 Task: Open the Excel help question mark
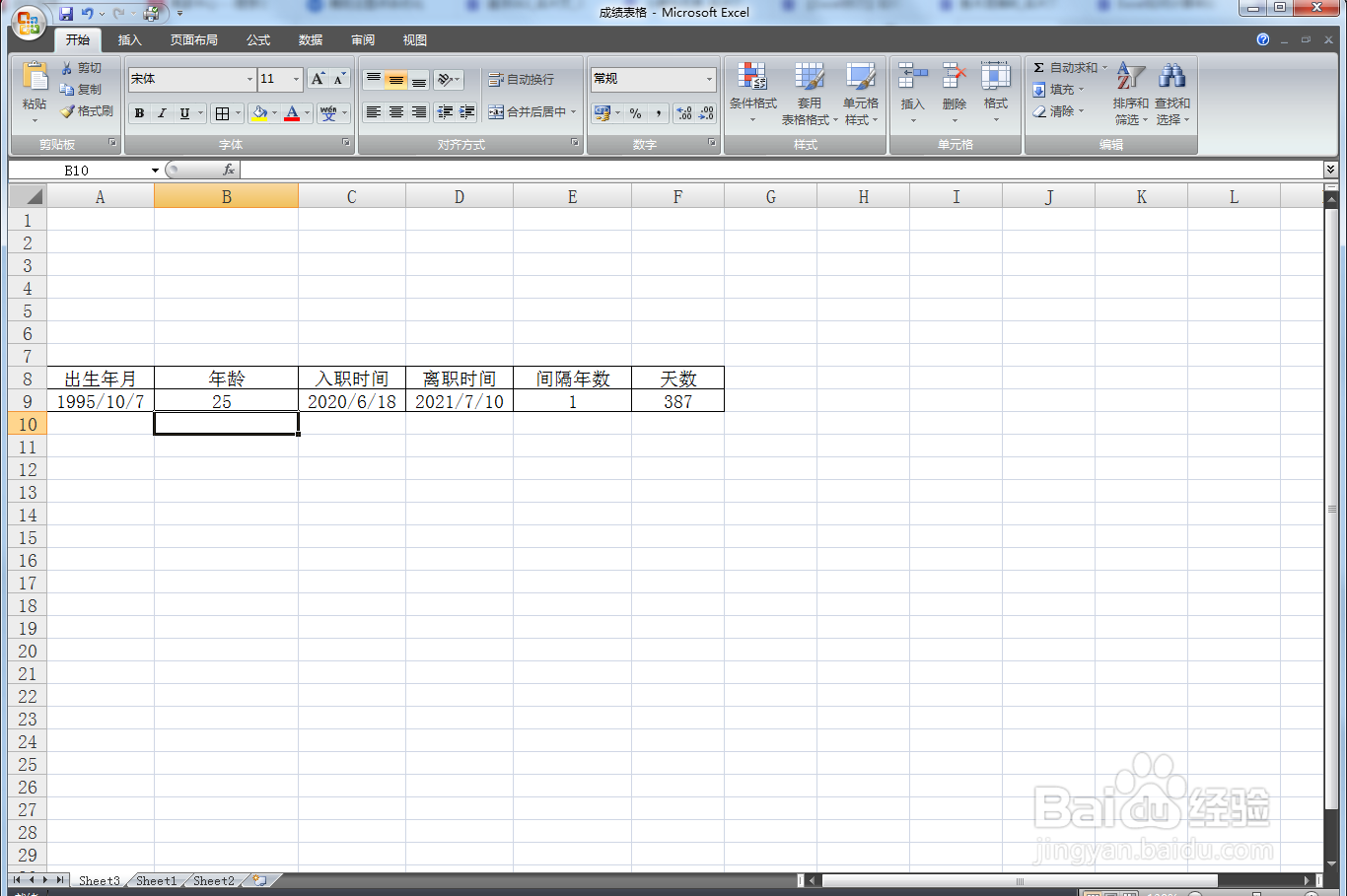[x=1263, y=40]
